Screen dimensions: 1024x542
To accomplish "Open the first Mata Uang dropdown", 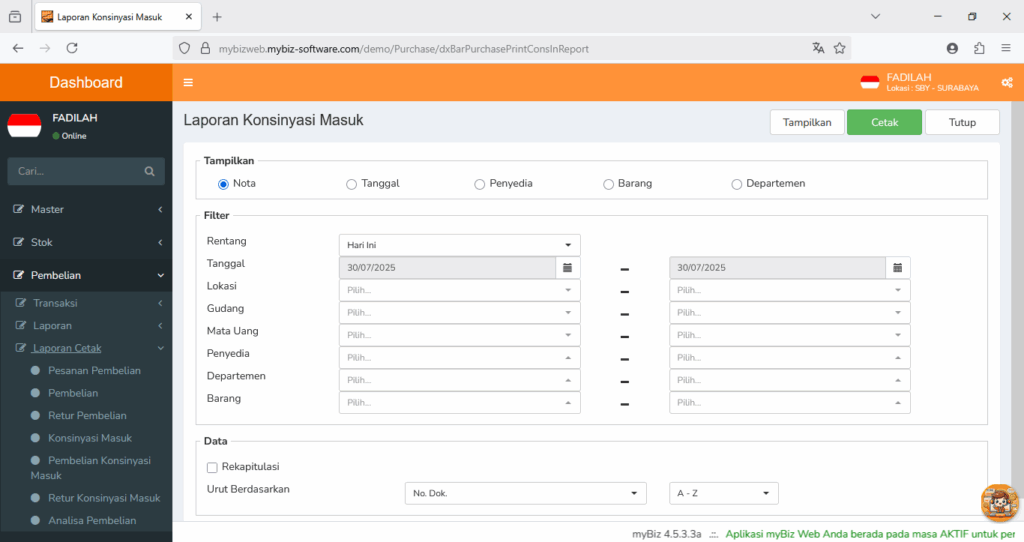I will pos(460,335).
